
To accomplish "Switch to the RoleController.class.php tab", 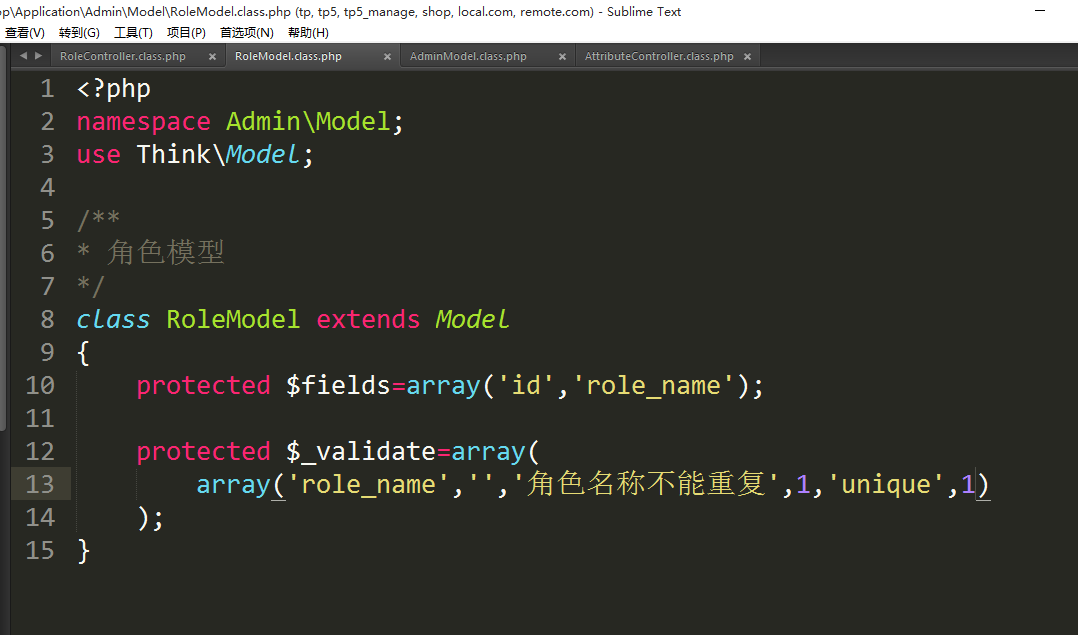I will click(x=122, y=57).
